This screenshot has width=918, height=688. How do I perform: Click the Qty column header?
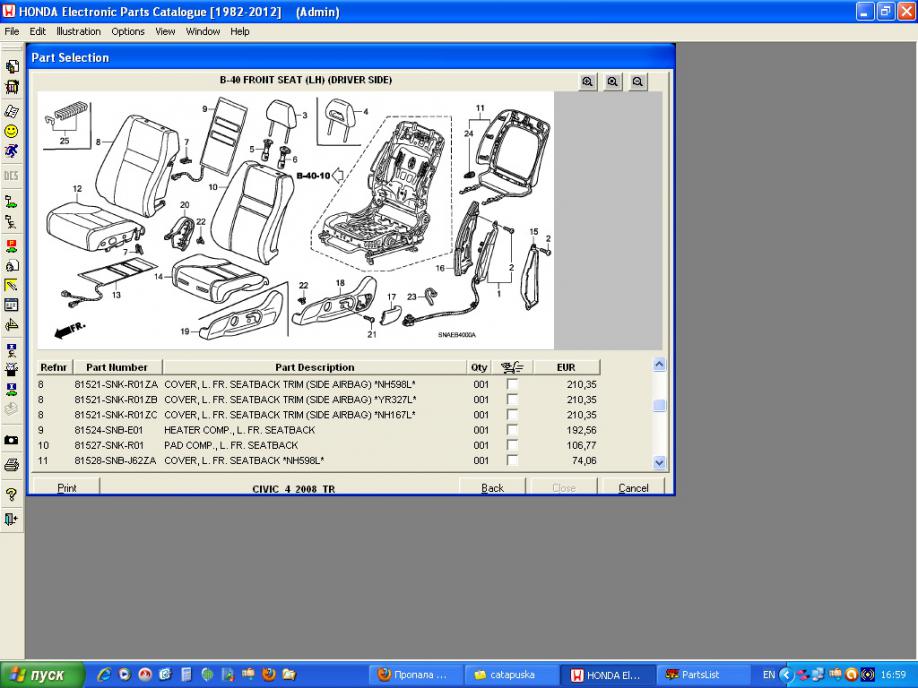479,367
